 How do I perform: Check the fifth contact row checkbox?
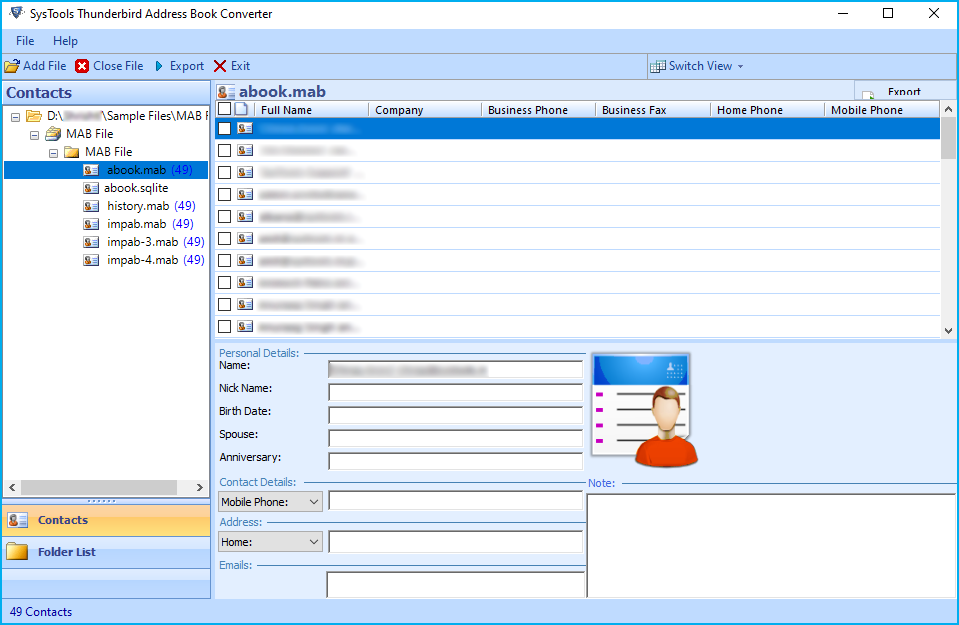(x=224, y=216)
